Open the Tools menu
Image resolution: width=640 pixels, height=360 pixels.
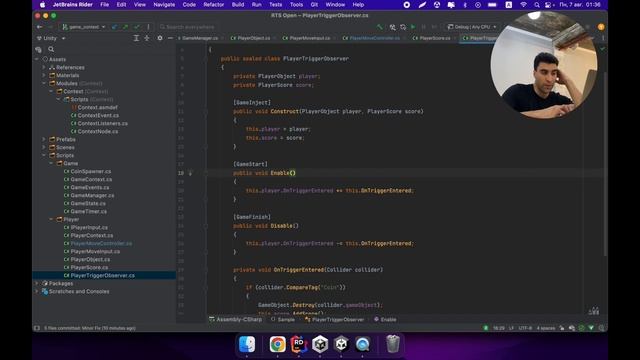tap(296, 5)
